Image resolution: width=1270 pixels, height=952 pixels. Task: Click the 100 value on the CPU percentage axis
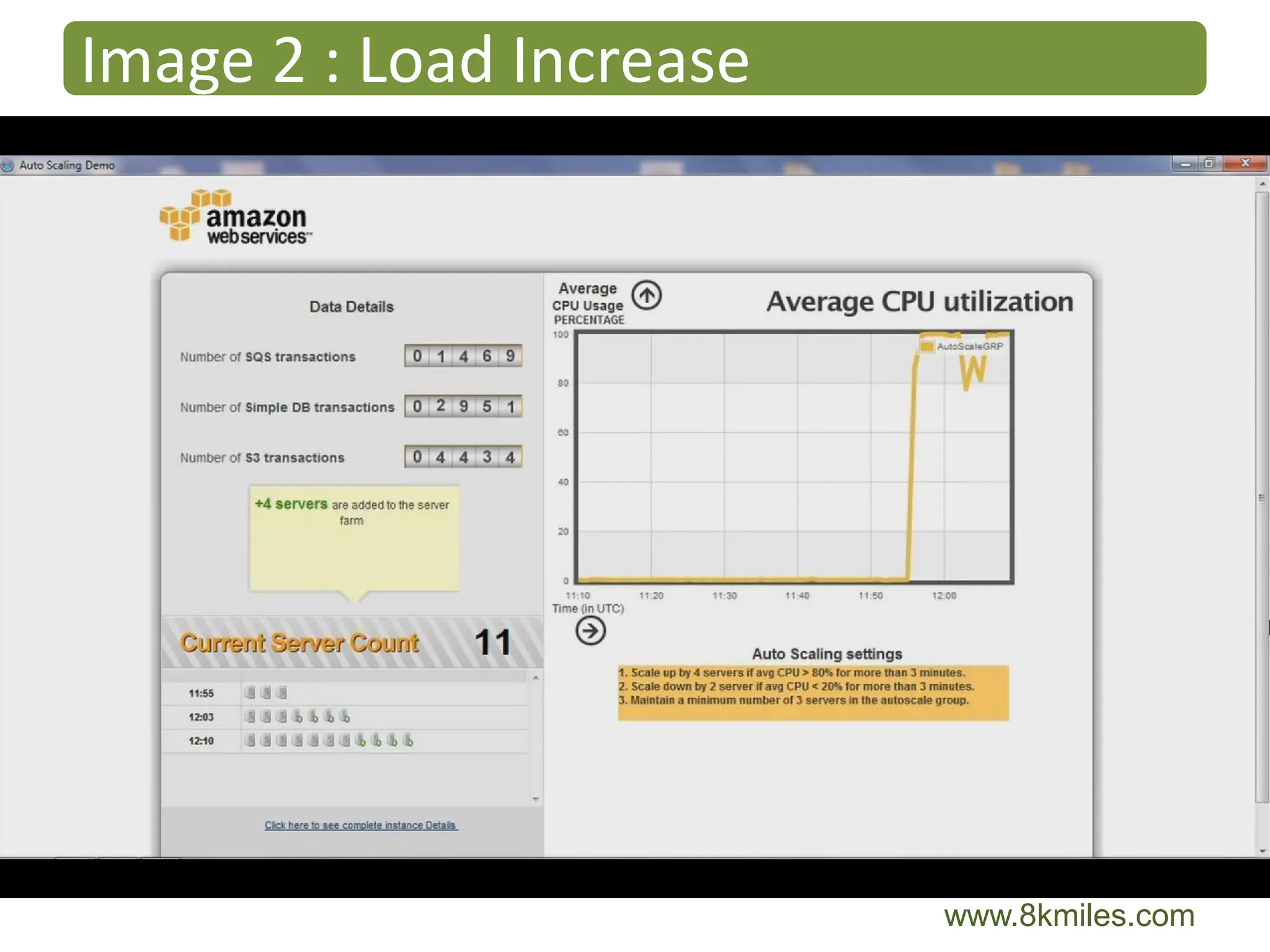coord(561,335)
